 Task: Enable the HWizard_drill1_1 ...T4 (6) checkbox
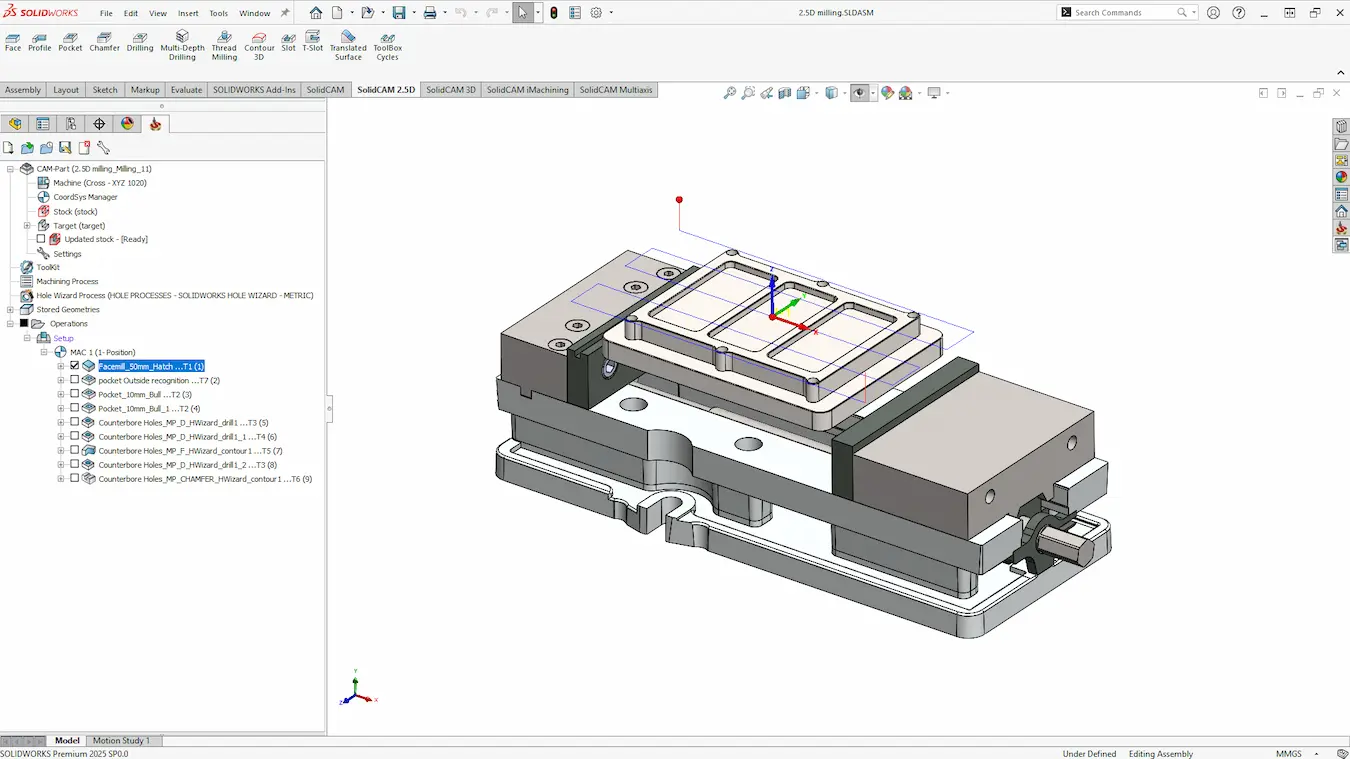pyautogui.click(x=74, y=436)
